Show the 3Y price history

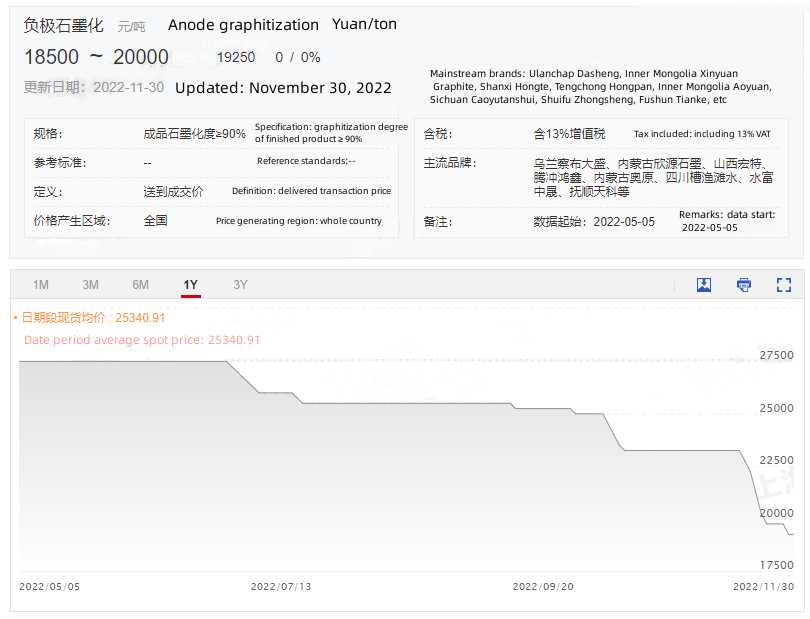(x=241, y=285)
